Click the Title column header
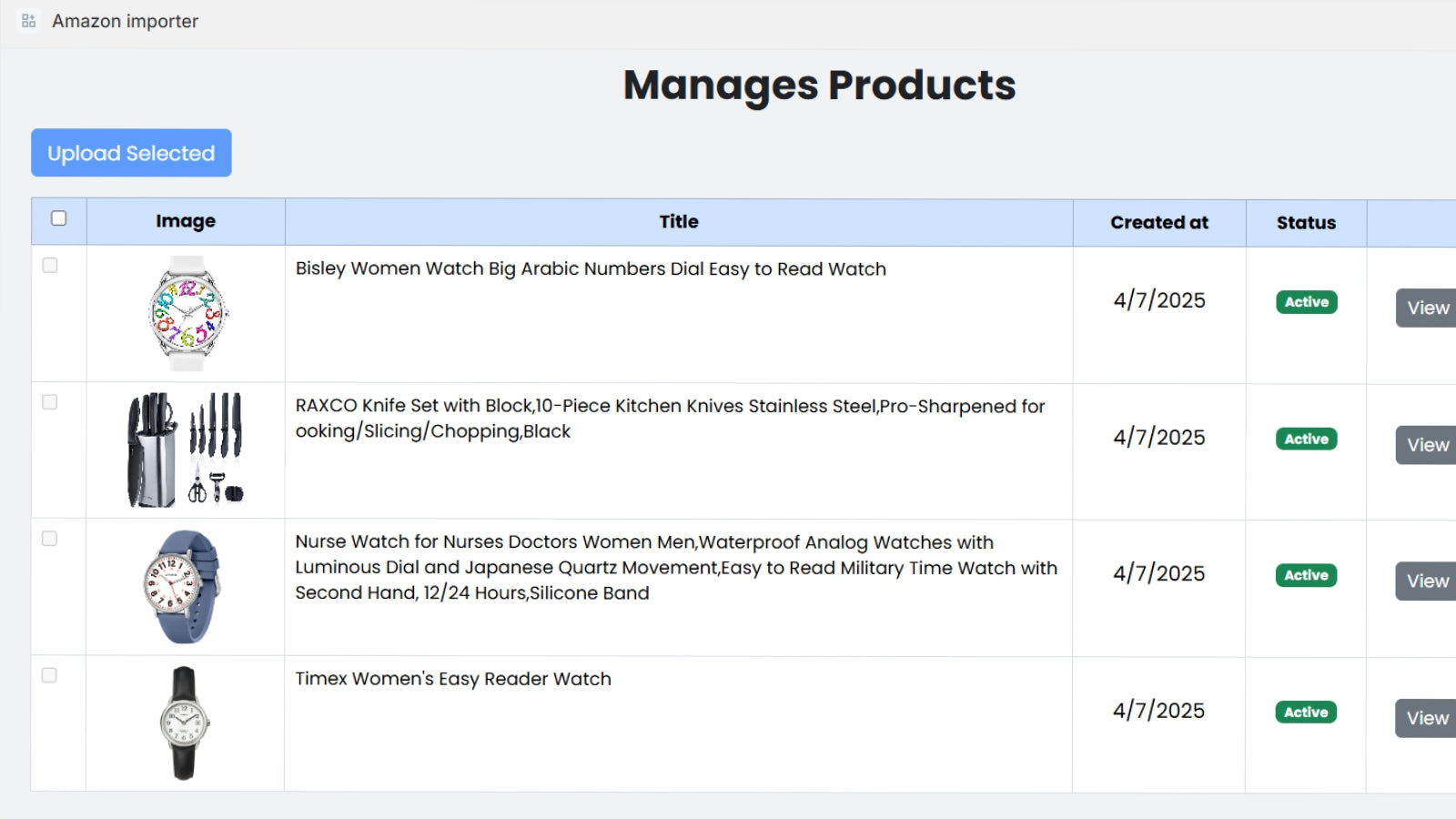 coord(679,222)
